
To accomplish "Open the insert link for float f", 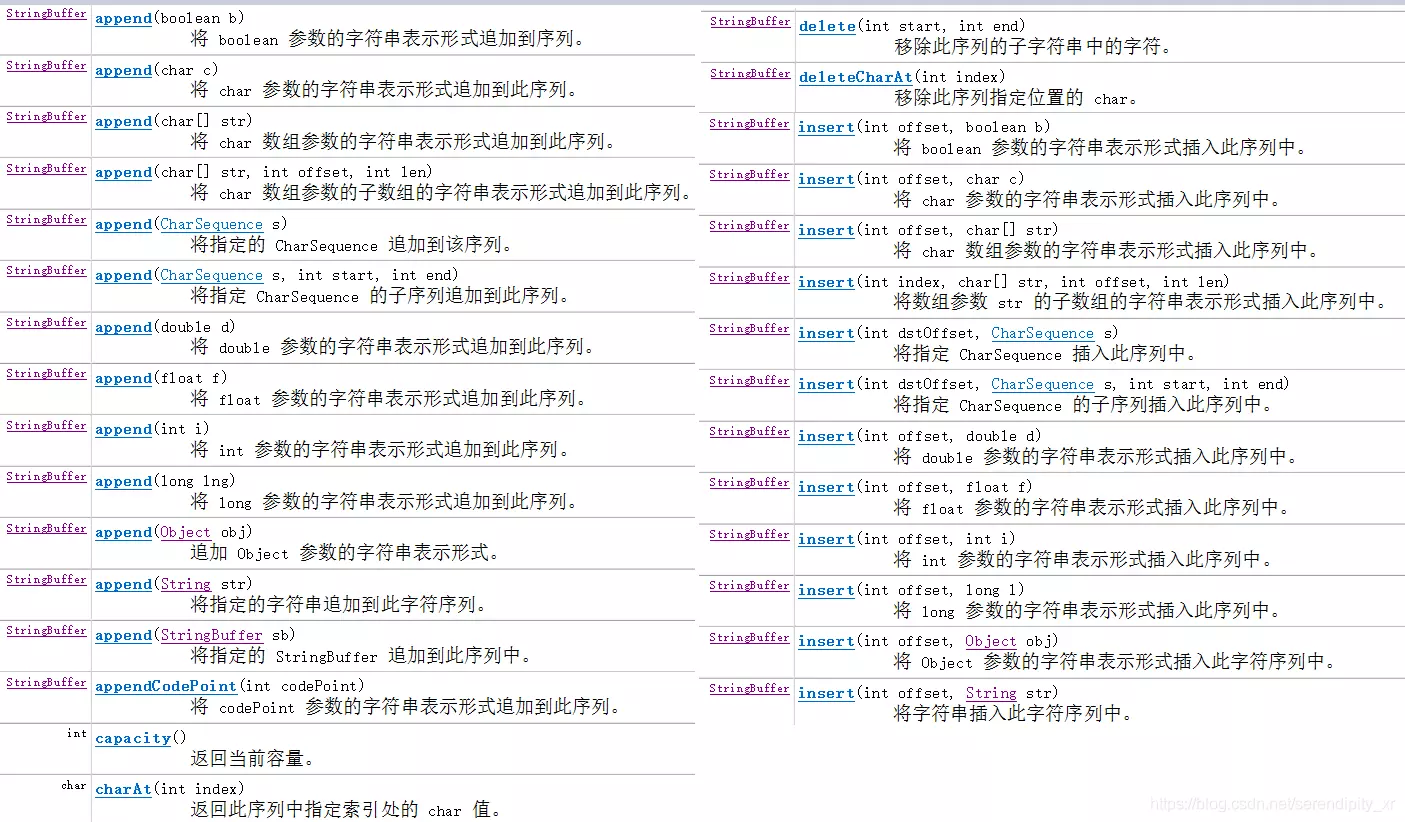I will [826, 487].
